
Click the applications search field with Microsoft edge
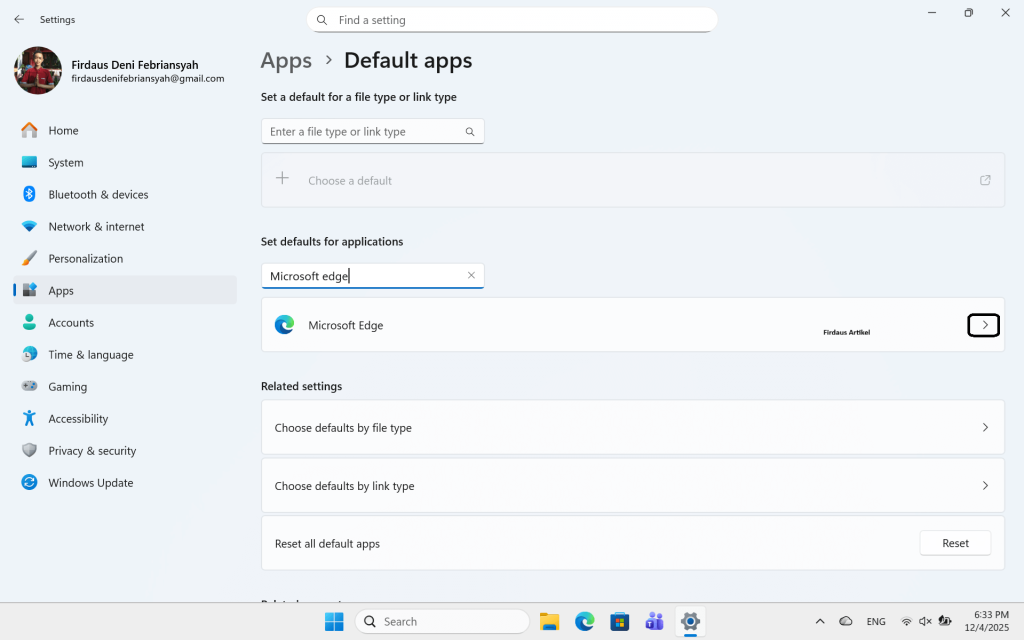[x=372, y=276]
